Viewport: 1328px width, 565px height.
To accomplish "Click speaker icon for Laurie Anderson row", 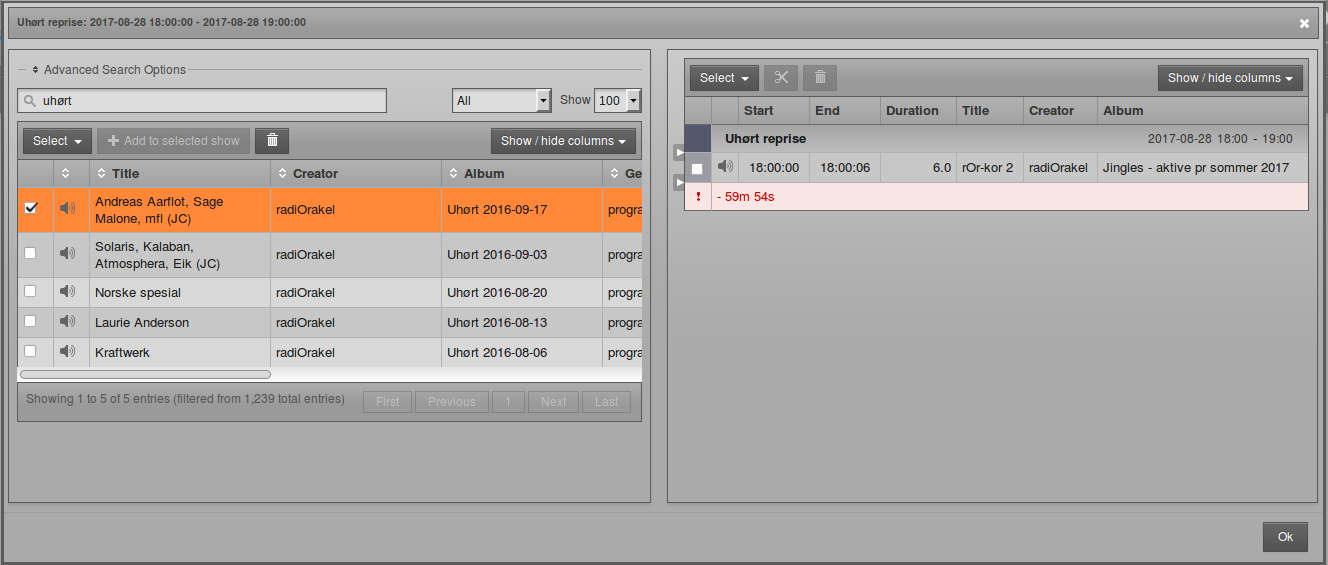I will 67,321.
